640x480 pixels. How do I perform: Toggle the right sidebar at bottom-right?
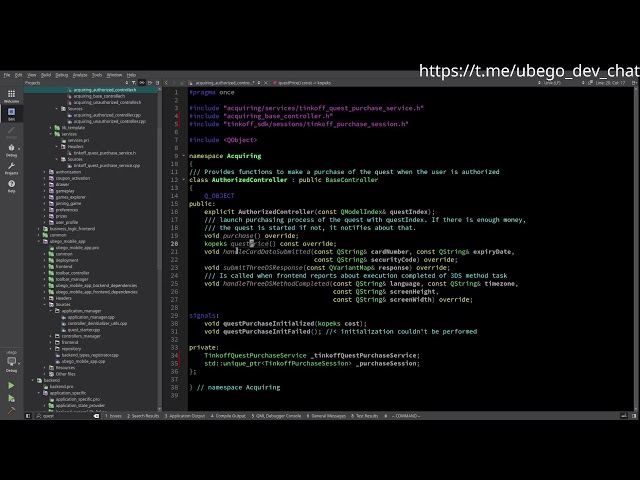634,416
